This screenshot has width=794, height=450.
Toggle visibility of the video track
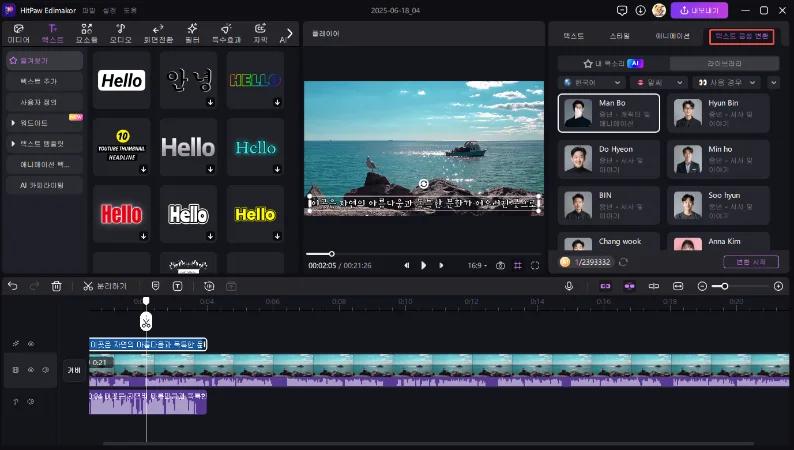(31, 370)
